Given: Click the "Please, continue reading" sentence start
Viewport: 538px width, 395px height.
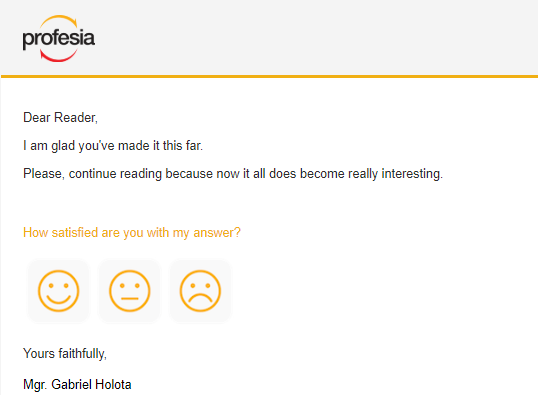Looking at the screenshot, I should [x=92, y=174].
